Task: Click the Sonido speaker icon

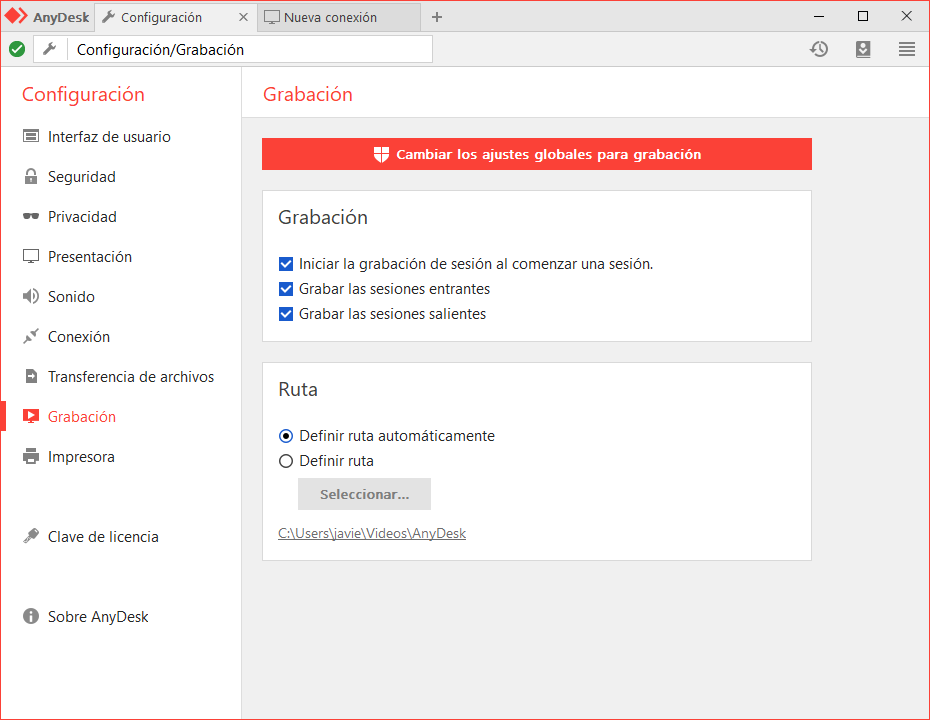Action: click(31, 296)
